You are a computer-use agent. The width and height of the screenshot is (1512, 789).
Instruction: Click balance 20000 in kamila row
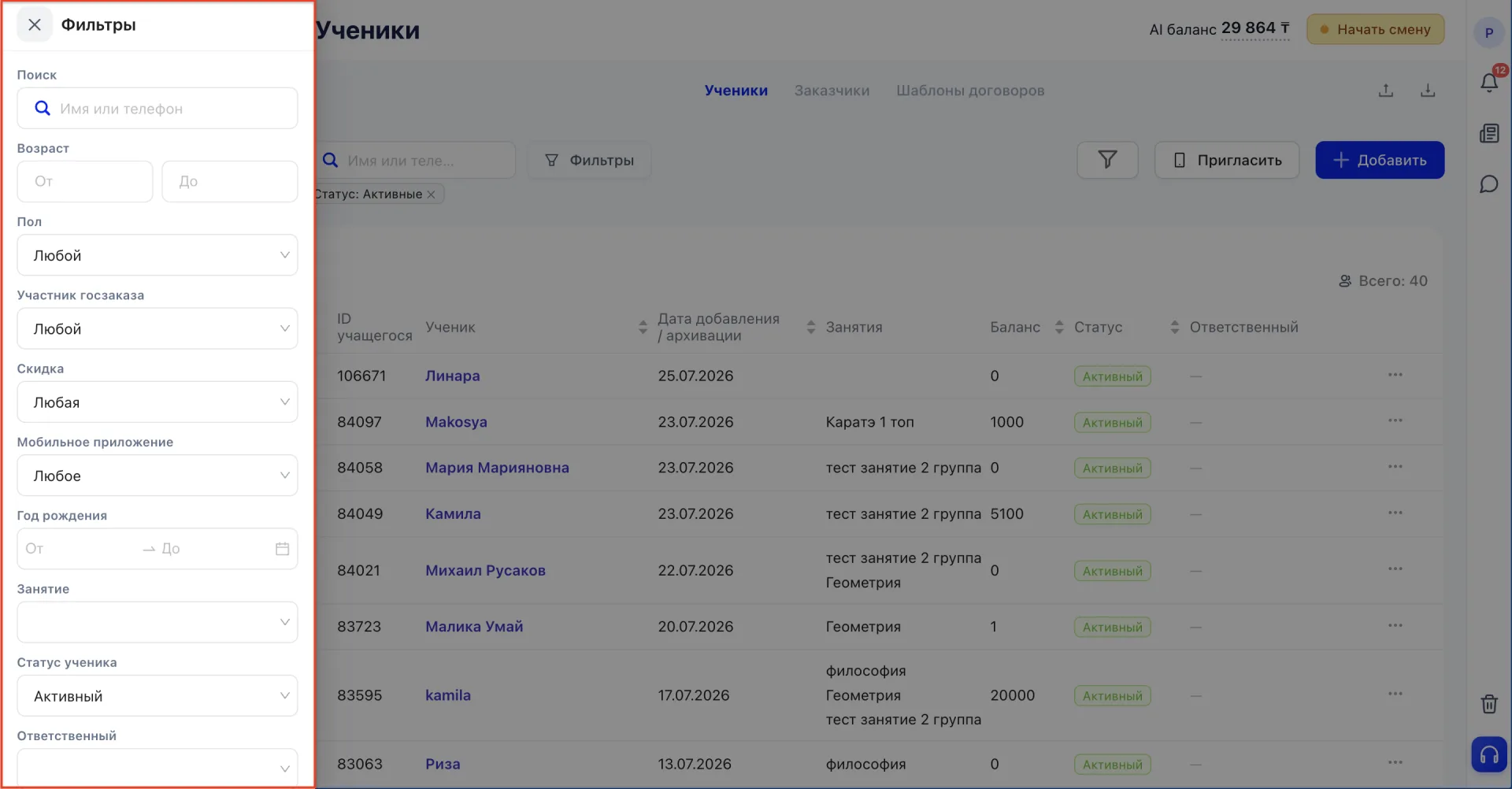click(1012, 695)
